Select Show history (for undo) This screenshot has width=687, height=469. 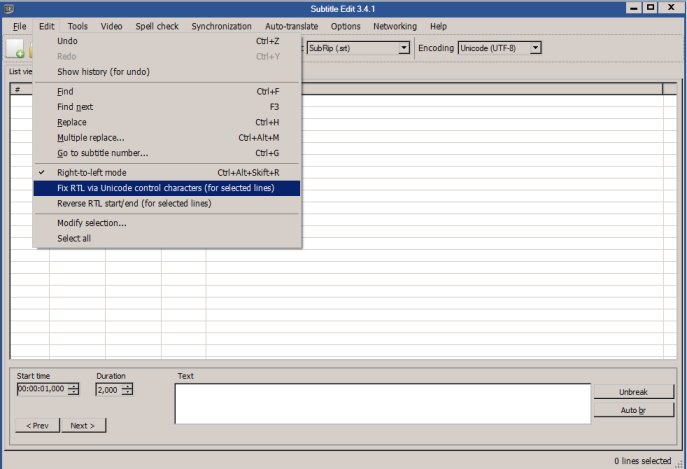point(167,71)
